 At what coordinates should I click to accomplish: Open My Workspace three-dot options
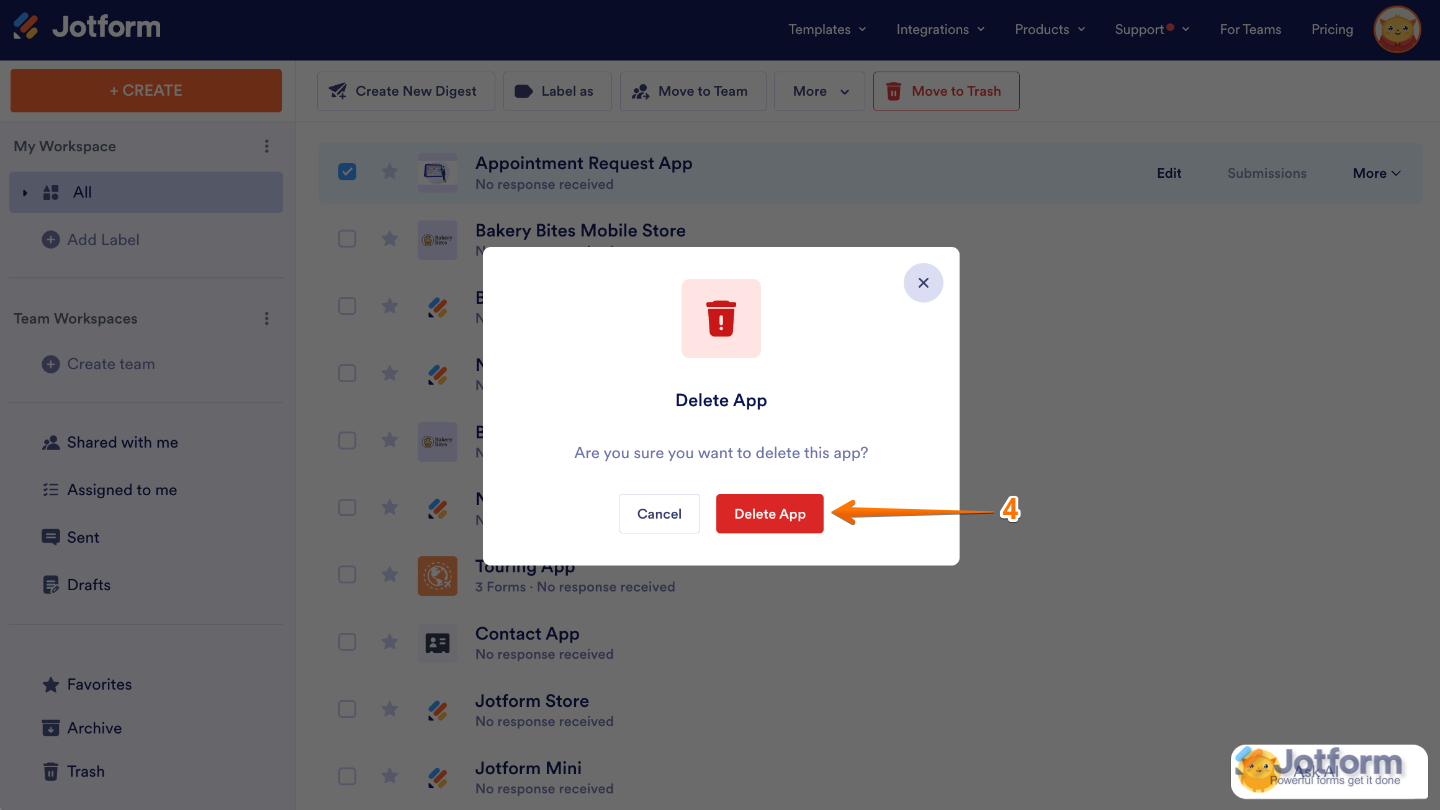click(266, 146)
